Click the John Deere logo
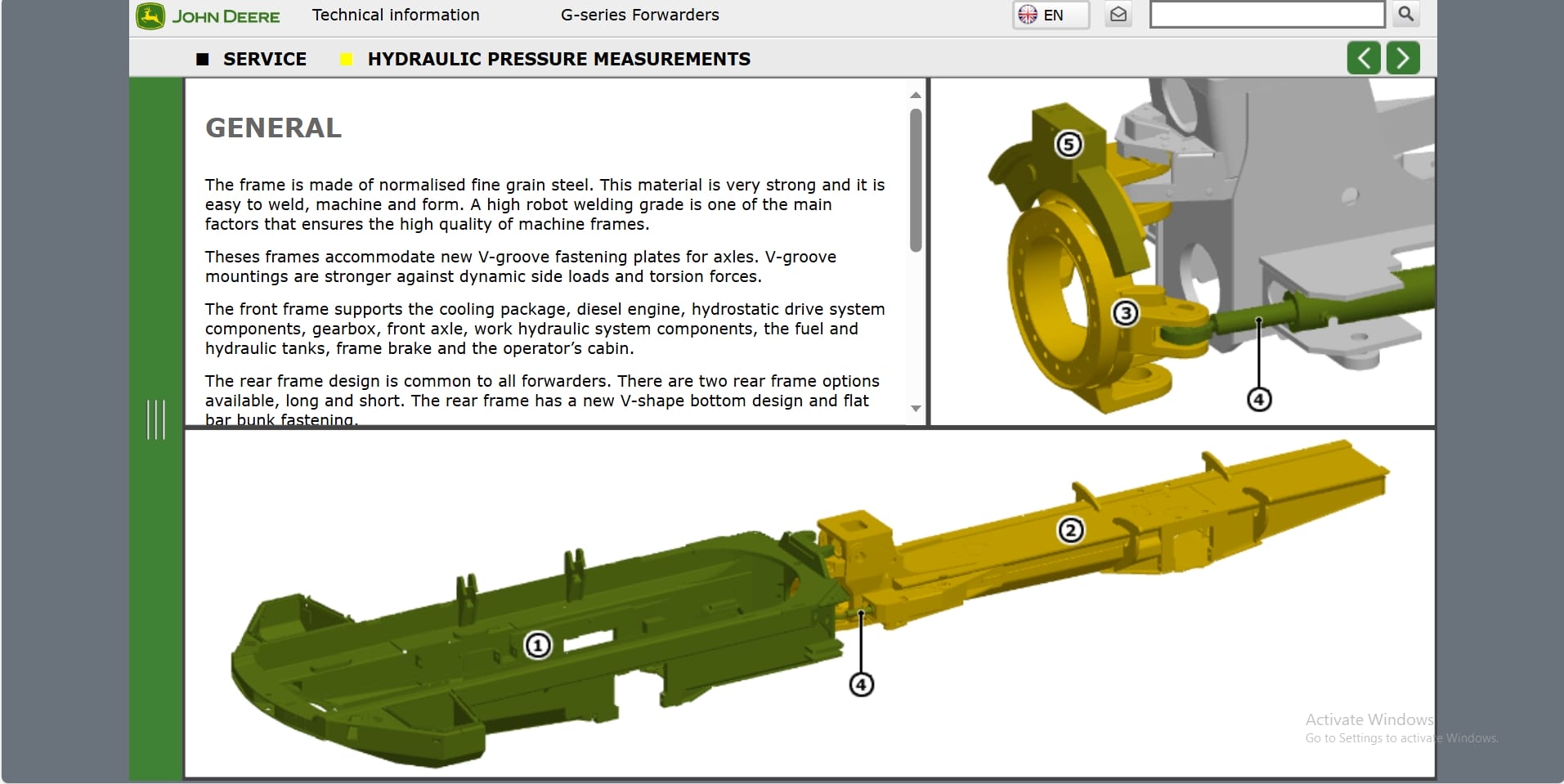The width and height of the screenshot is (1564, 784). (x=208, y=16)
